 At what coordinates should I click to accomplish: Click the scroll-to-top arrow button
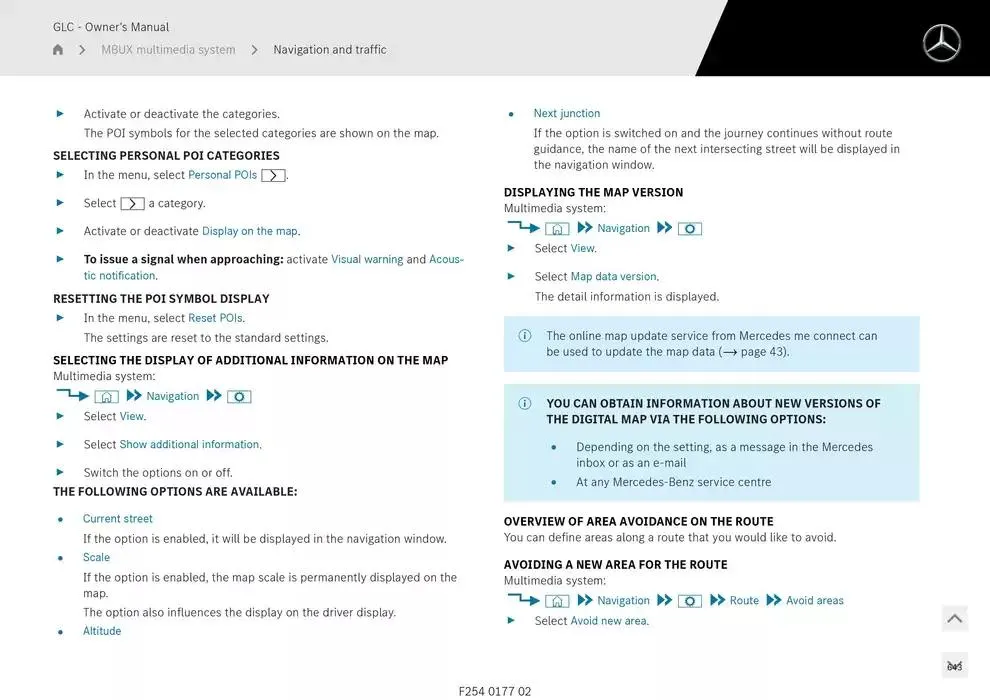[x=954, y=619]
